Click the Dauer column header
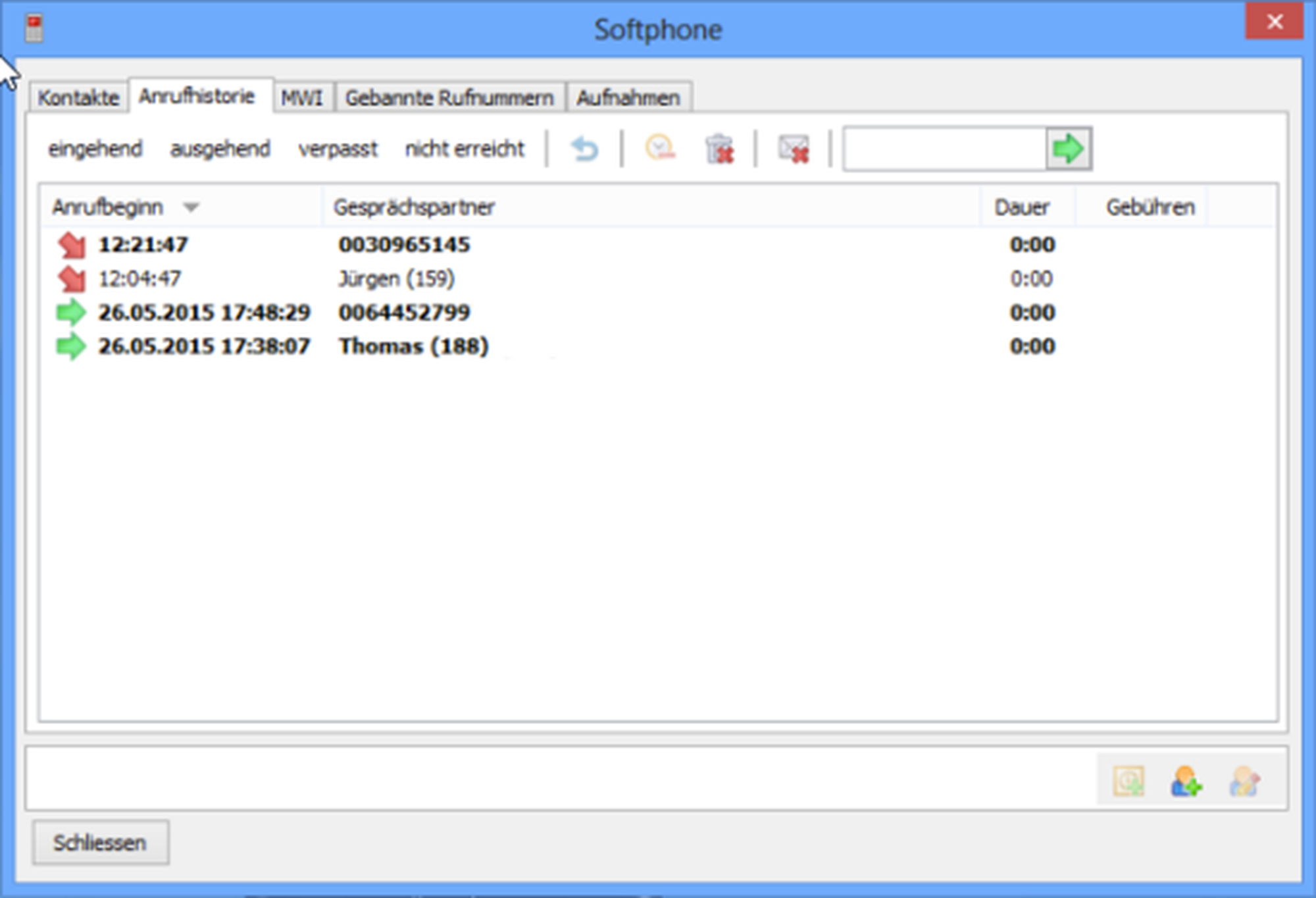This screenshot has width=1316, height=898. 1021,207
